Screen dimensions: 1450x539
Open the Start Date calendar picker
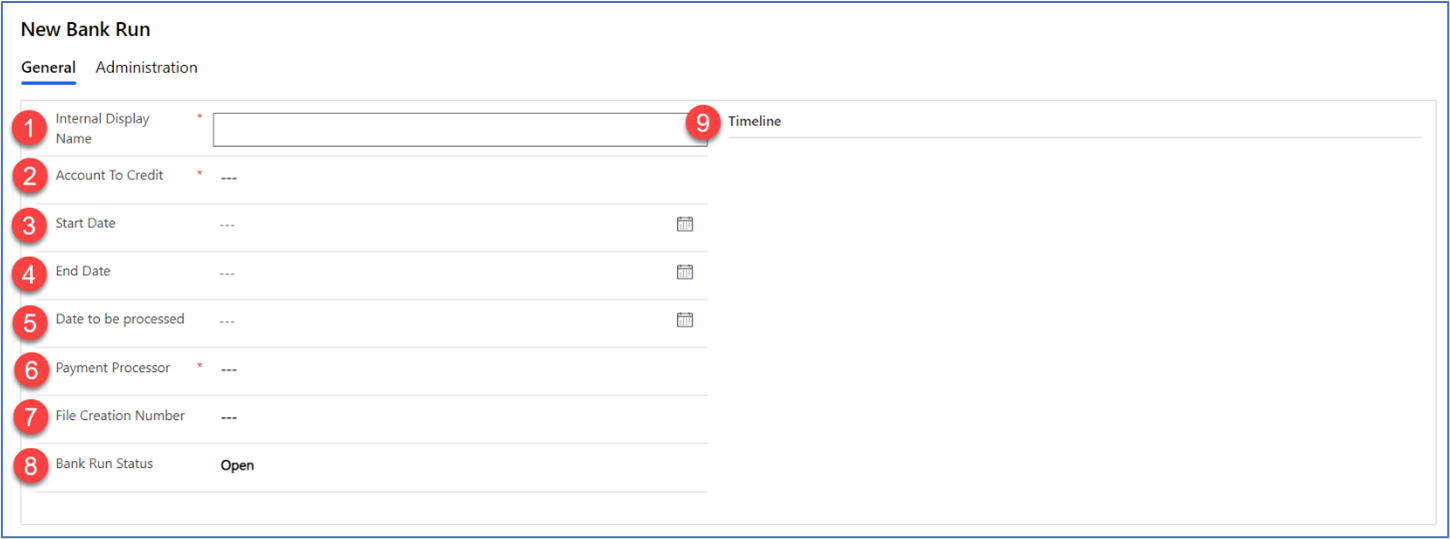coord(685,224)
